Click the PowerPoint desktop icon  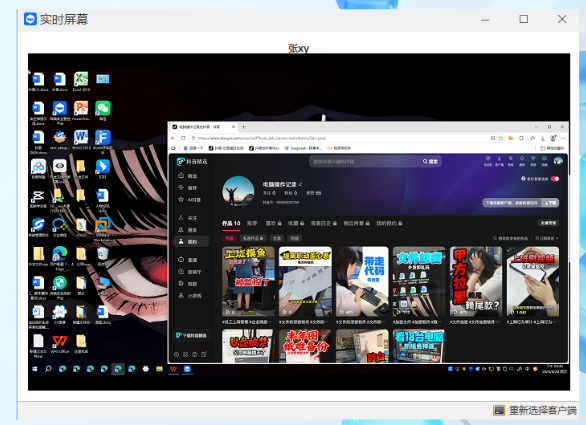pos(81,110)
